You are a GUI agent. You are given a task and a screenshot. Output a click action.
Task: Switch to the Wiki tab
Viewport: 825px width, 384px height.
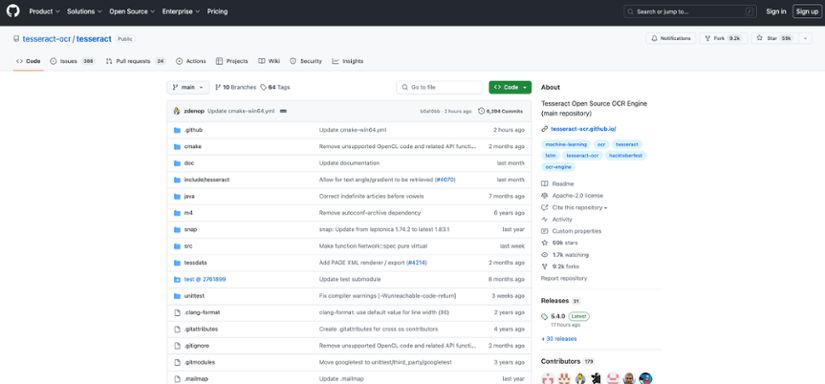coord(269,61)
